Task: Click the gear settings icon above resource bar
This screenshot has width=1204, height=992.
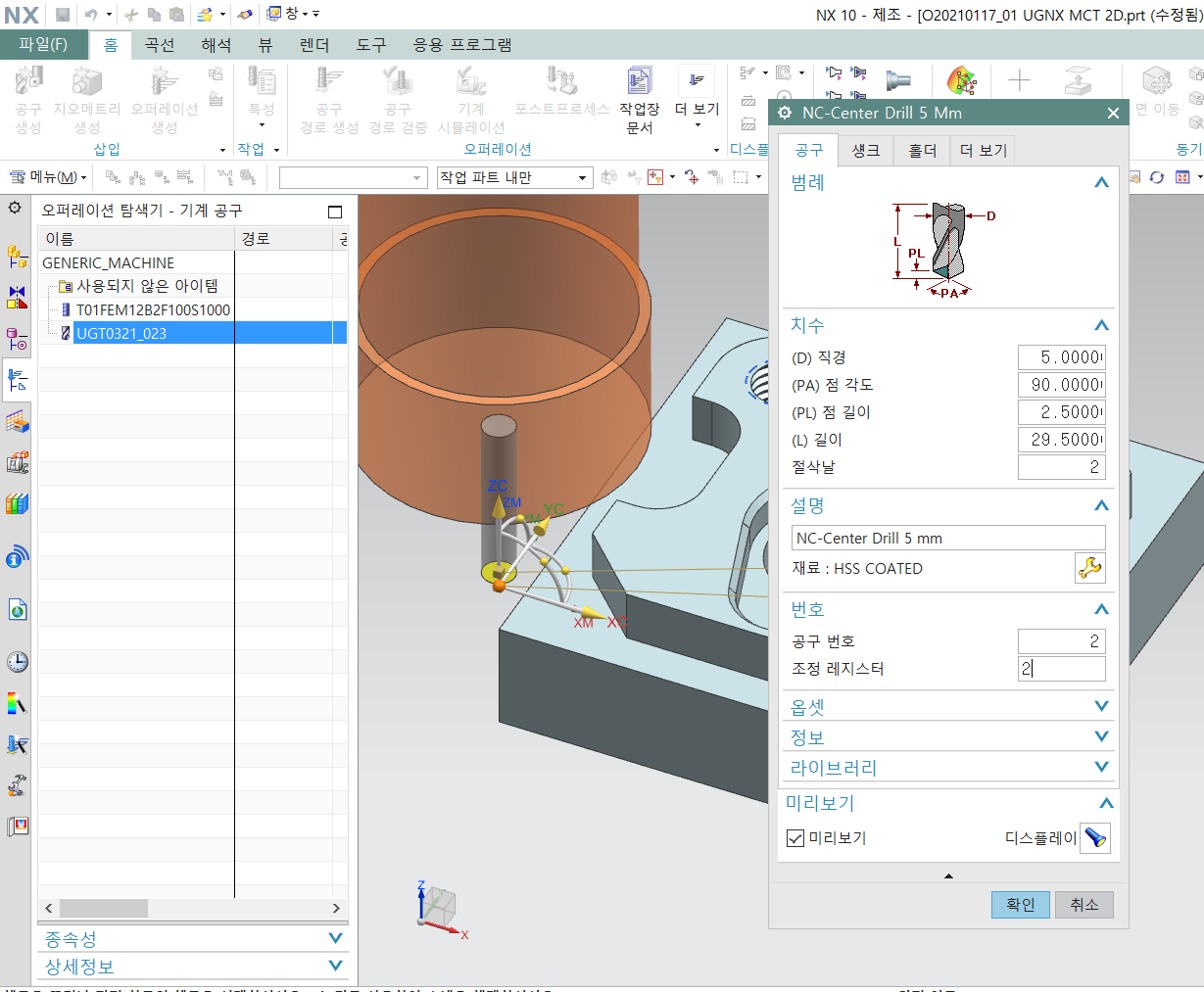Action: 15,208
